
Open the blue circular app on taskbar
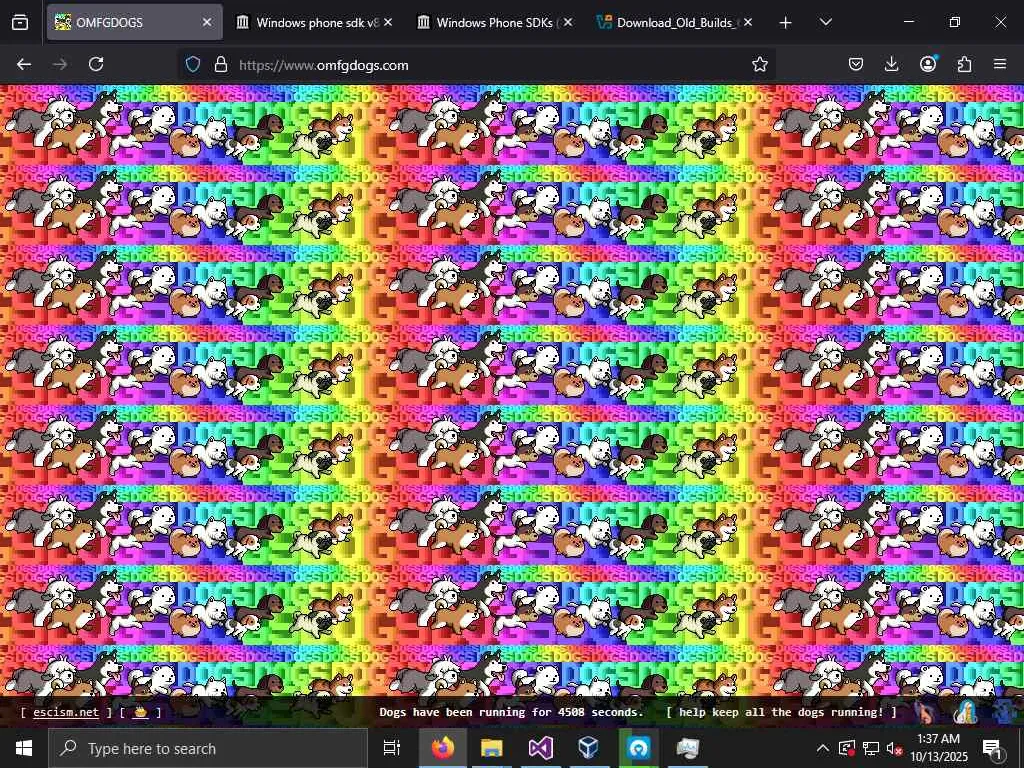[x=639, y=748]
